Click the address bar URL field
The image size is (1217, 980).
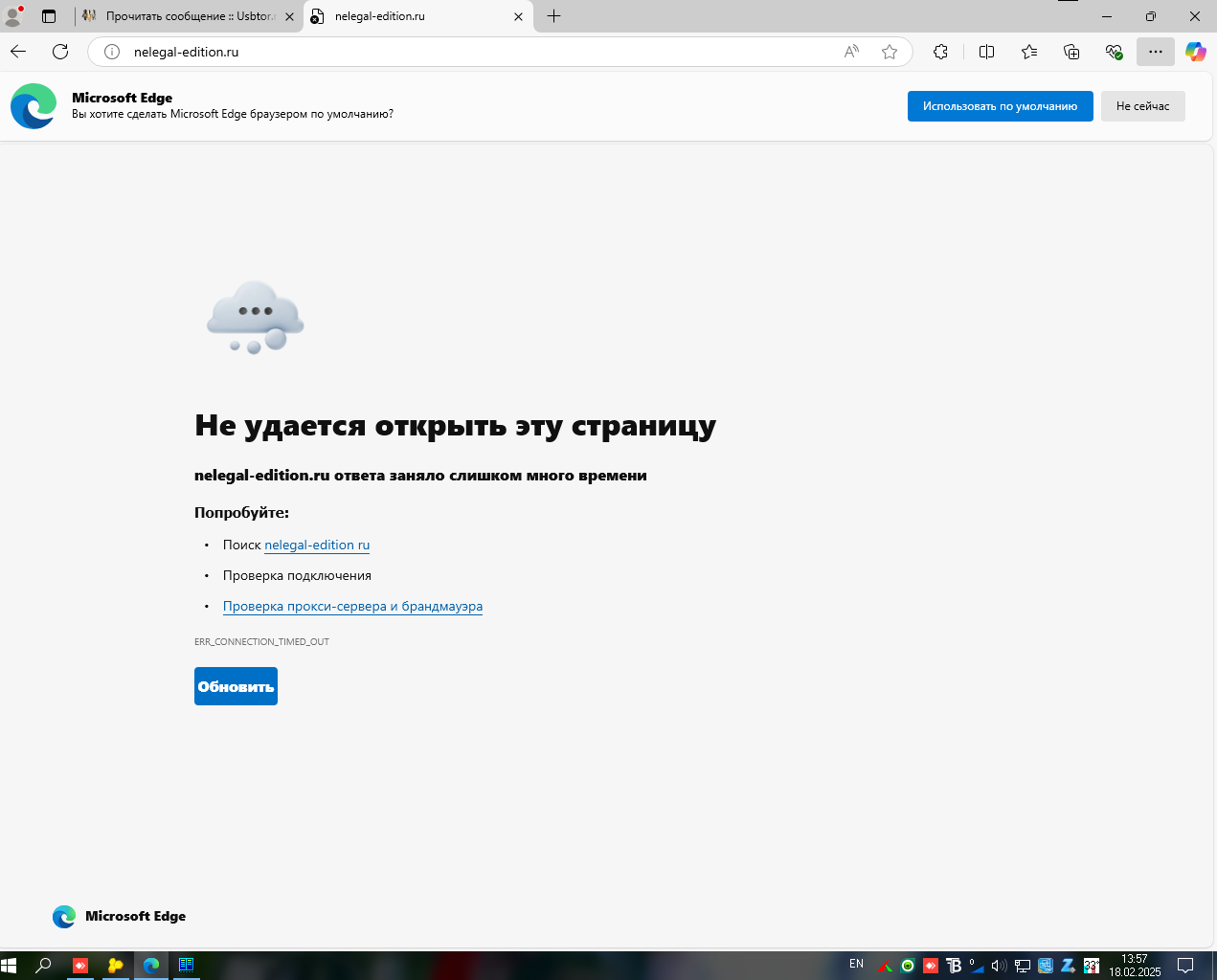(479, 52)
